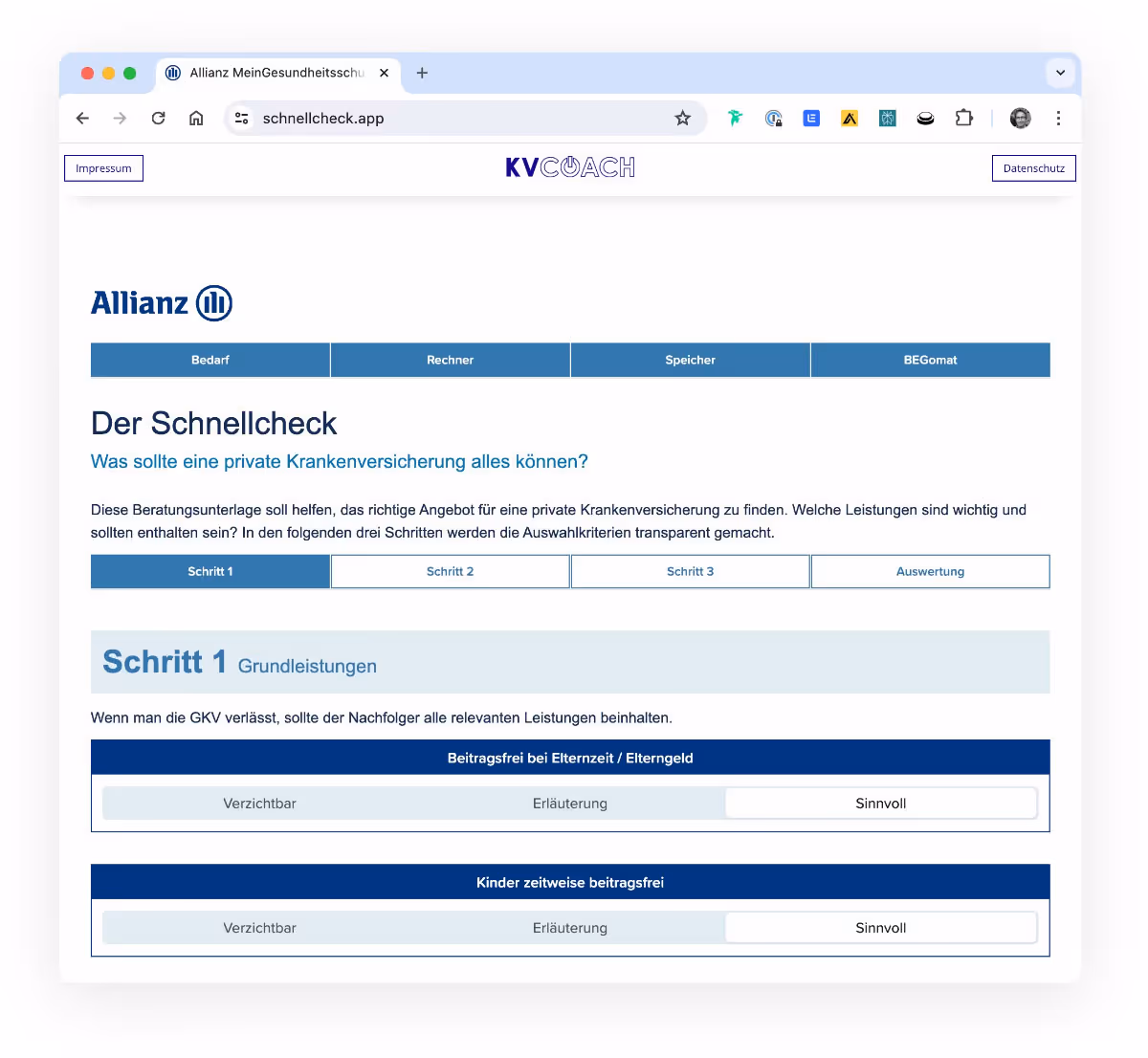This screenshot has height=1058, width=1148.
Task: Open the KVCOACH logo
Action: coord(570,166)
